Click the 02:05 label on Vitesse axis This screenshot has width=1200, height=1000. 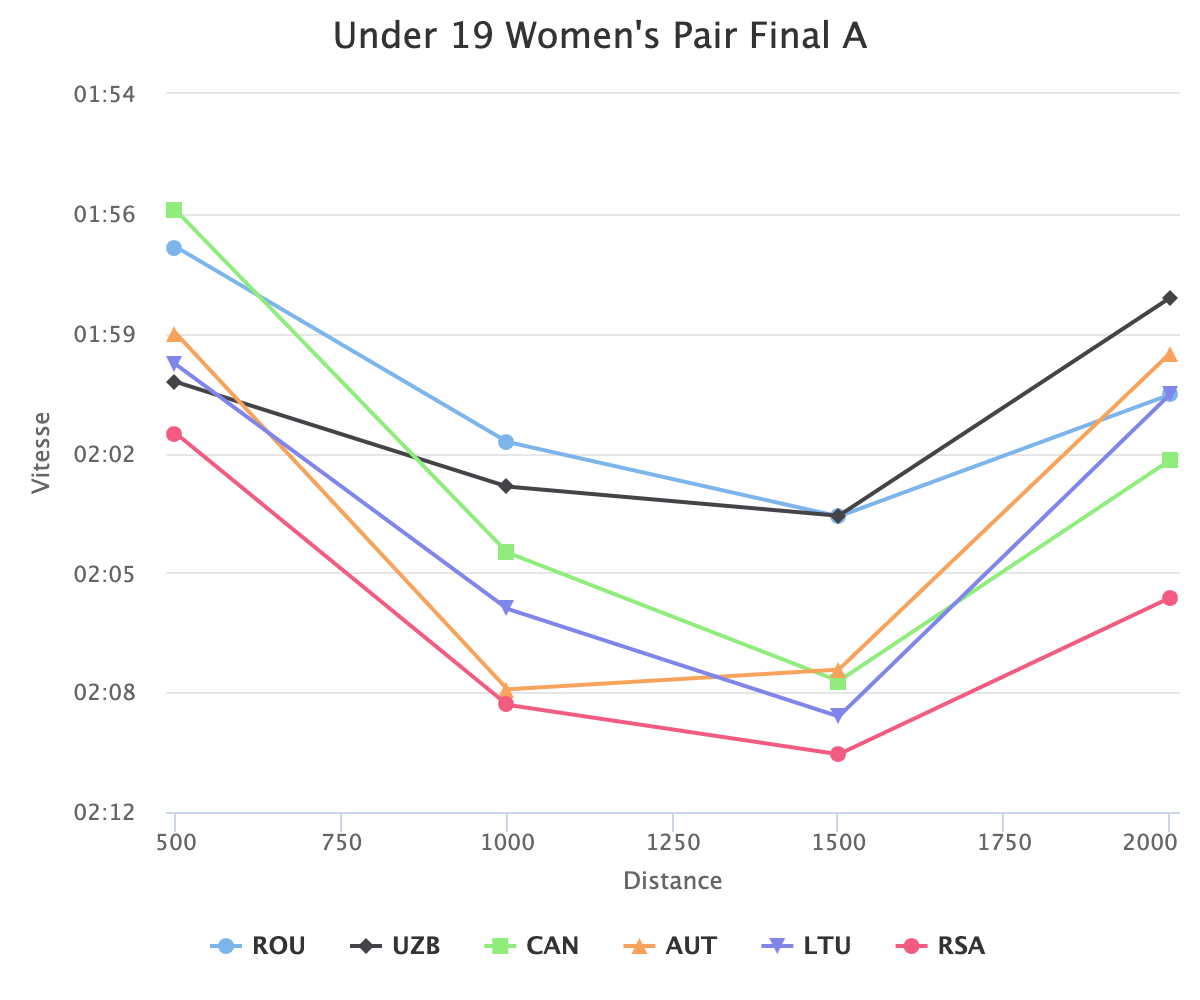point(105,573)
